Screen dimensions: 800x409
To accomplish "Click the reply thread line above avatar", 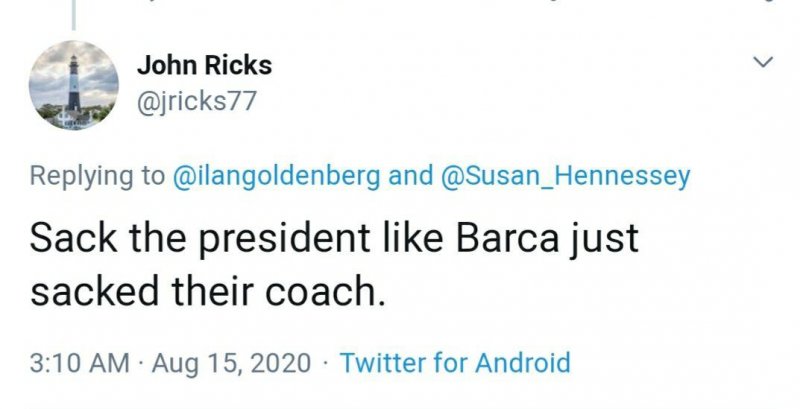I will pos(75,12).
